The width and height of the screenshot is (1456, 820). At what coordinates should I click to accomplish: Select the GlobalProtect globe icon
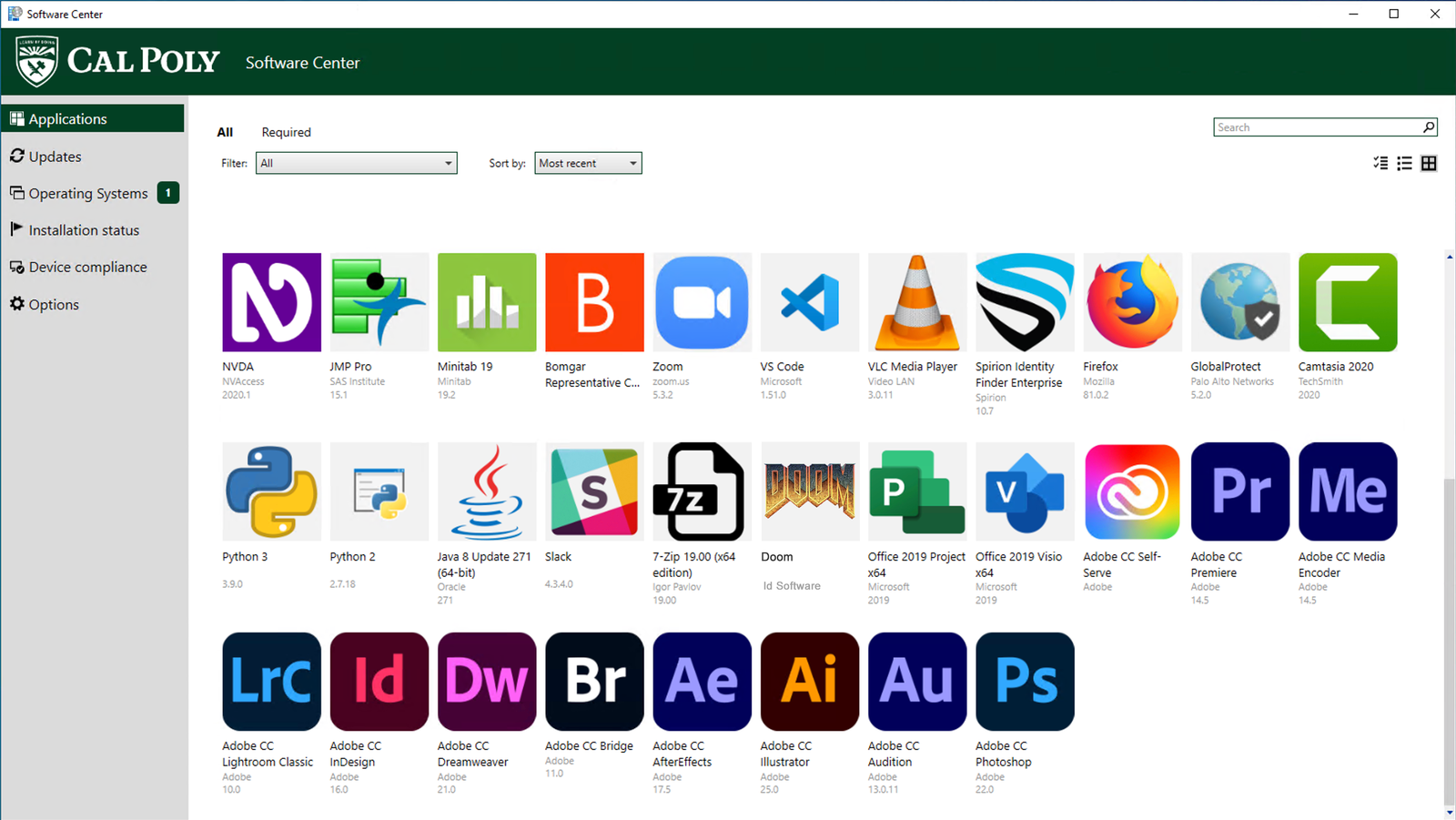coord(1240,302)
